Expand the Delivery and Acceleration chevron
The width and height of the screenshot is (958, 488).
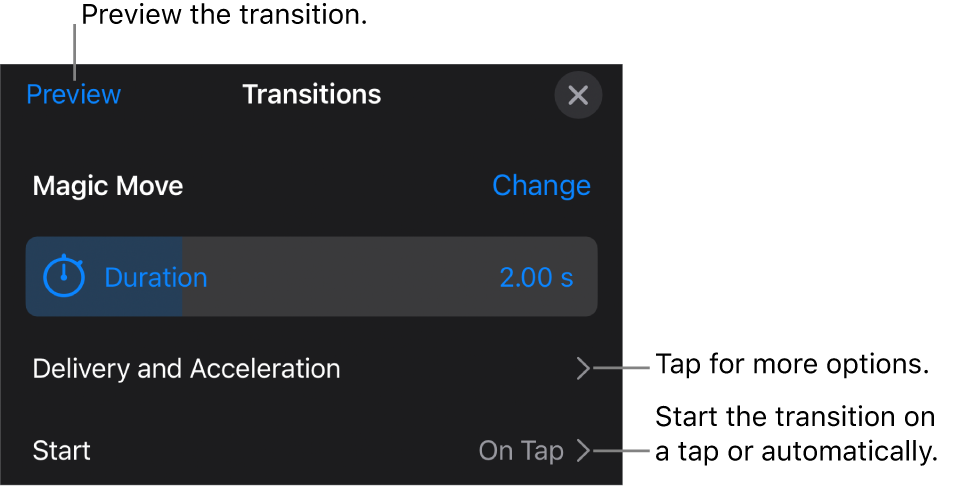tap(584, 369)
